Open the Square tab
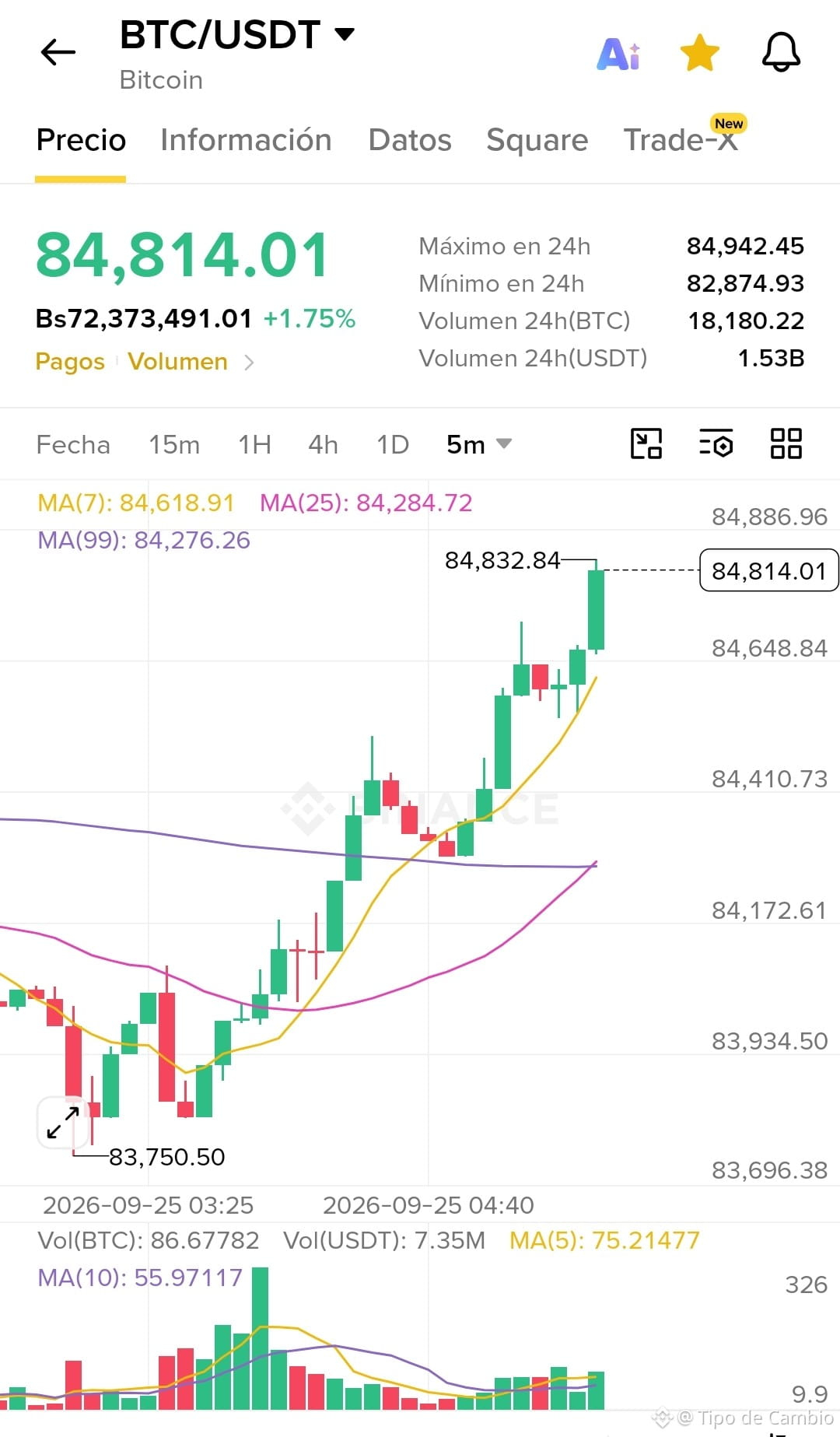 537,140
